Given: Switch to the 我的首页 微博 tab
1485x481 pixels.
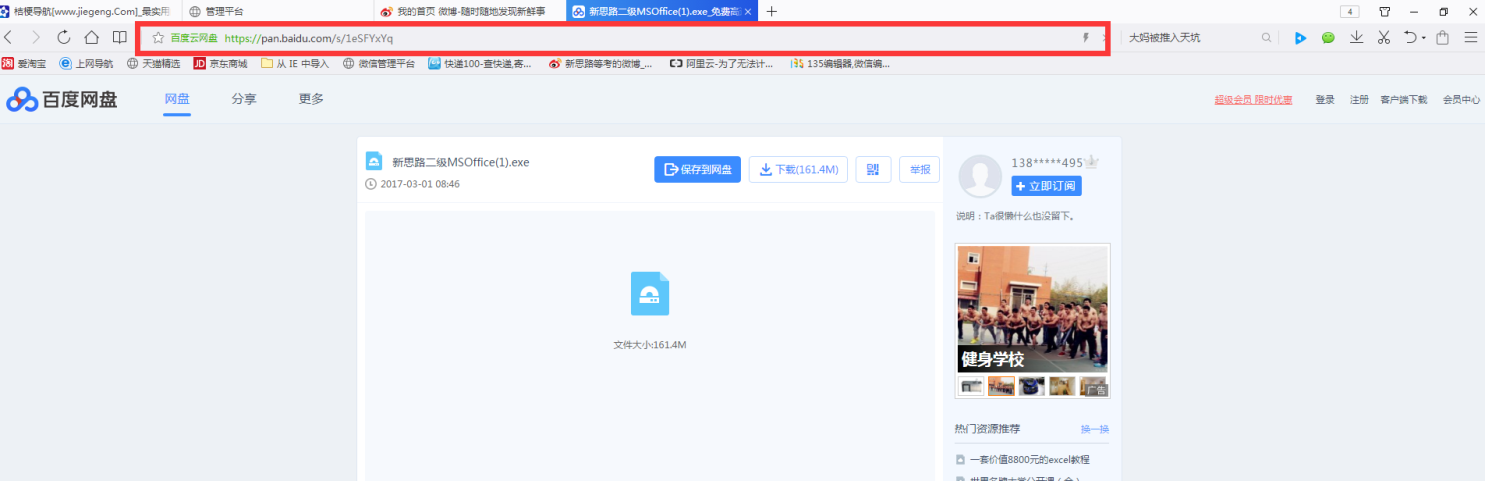Looking at the screenshot, I should point(470,11).
